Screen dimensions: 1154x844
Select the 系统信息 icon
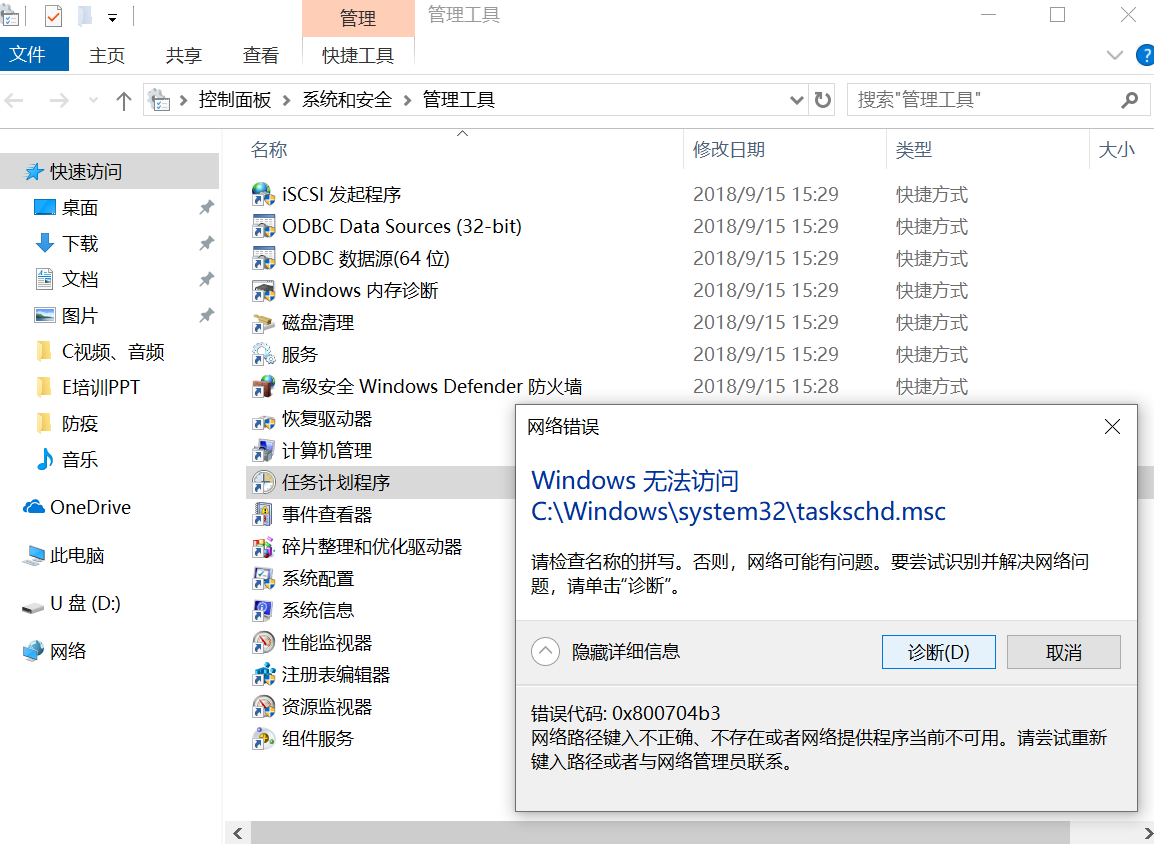(263, 611)
